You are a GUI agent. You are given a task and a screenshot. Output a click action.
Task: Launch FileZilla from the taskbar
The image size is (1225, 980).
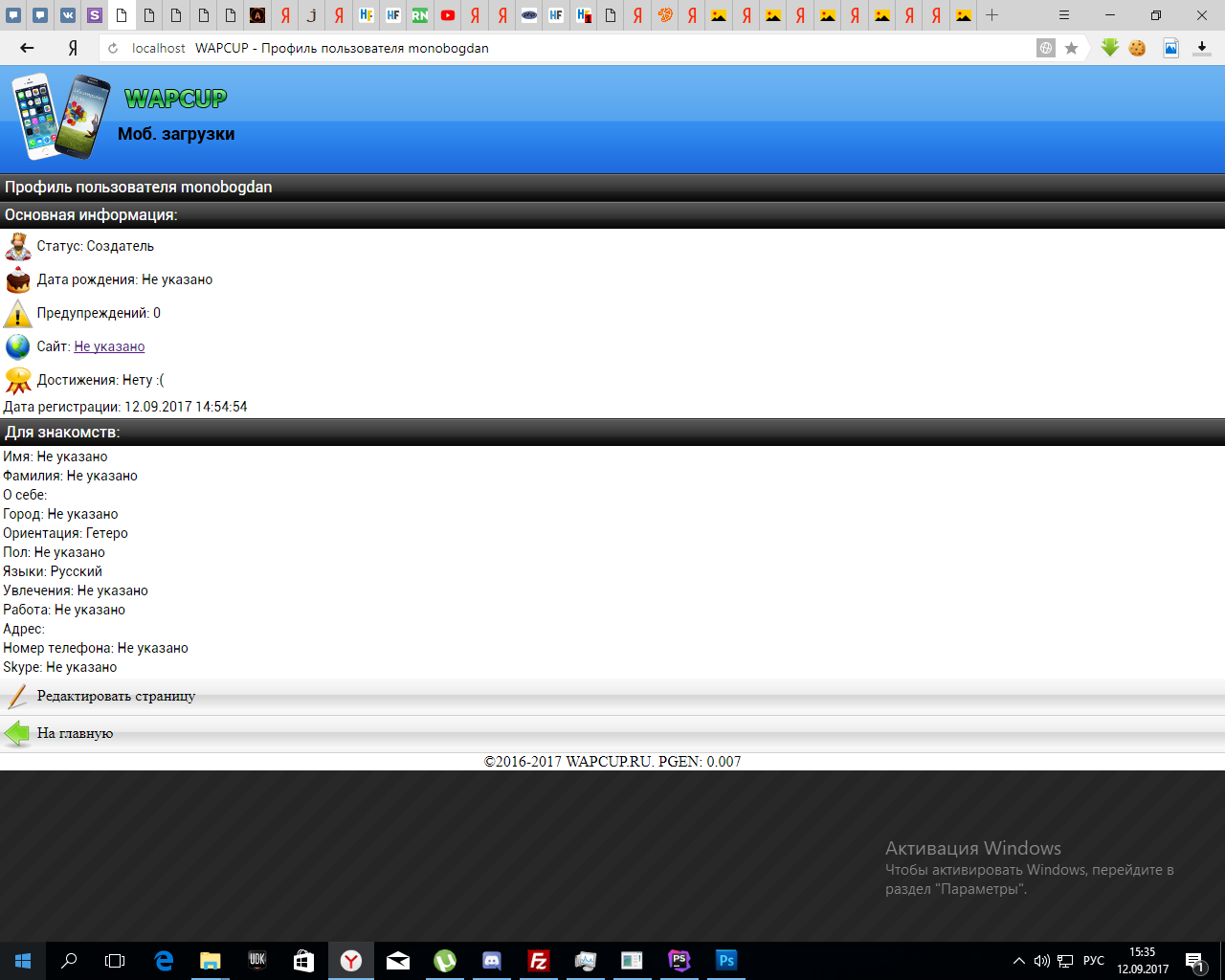(x=539, y=961)
